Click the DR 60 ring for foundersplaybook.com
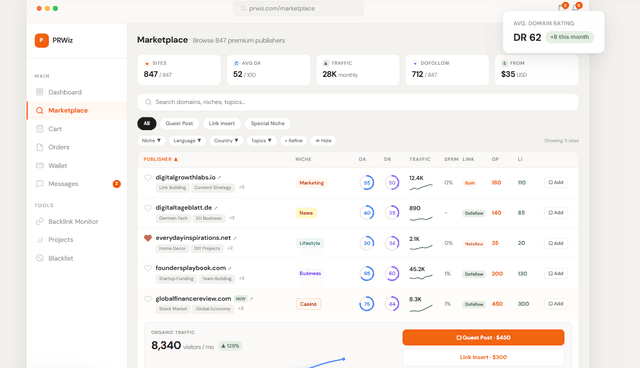Screen dimensions: 640x368 [392, 273]
